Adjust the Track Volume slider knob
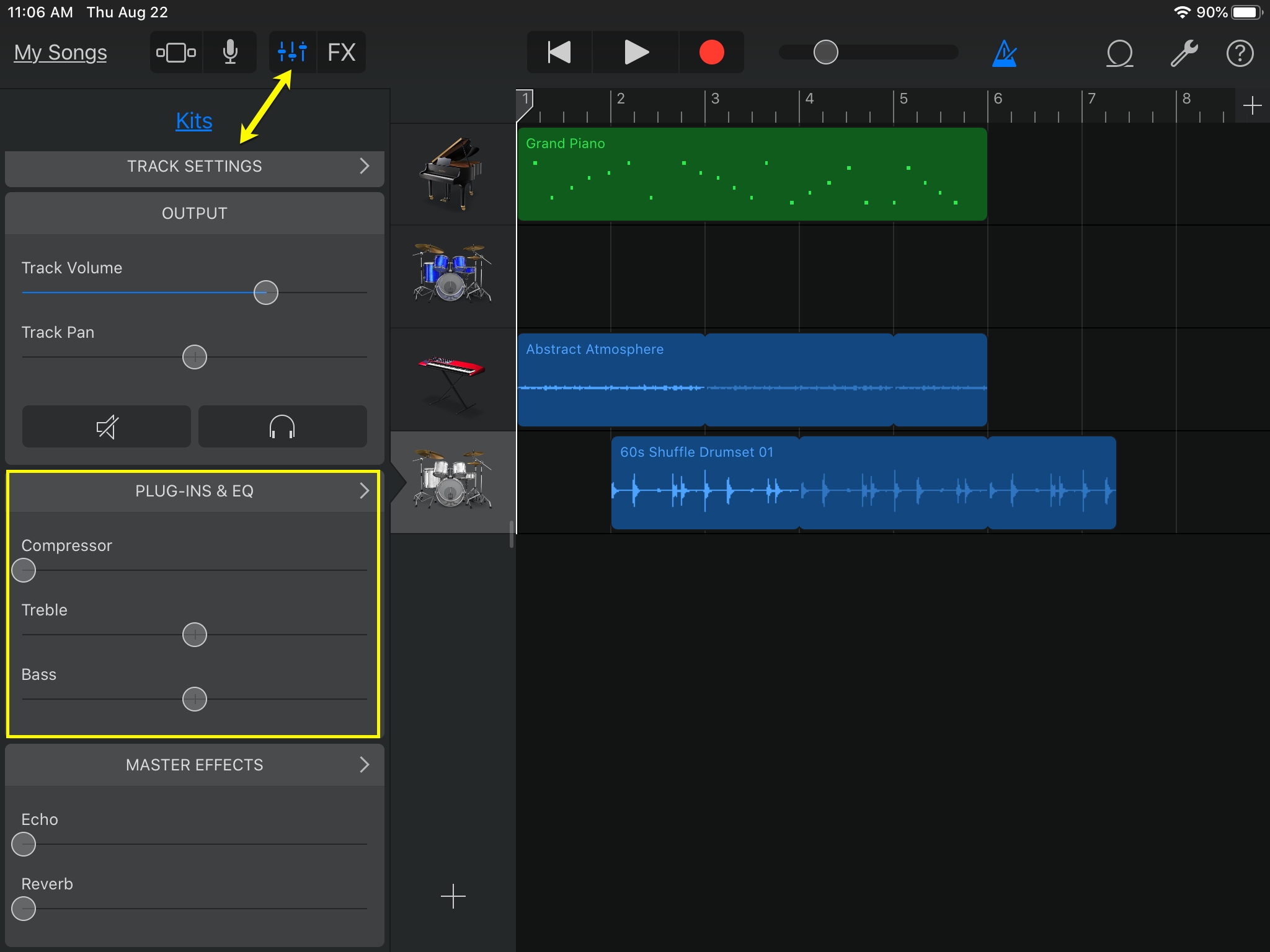The width and height of the screenshot is (1270, 952). coord(266,293)
